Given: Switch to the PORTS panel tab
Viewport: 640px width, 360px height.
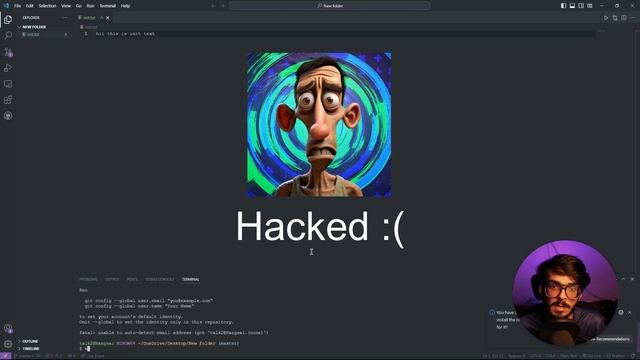Looking at the screenshot, I should (132, 280).
